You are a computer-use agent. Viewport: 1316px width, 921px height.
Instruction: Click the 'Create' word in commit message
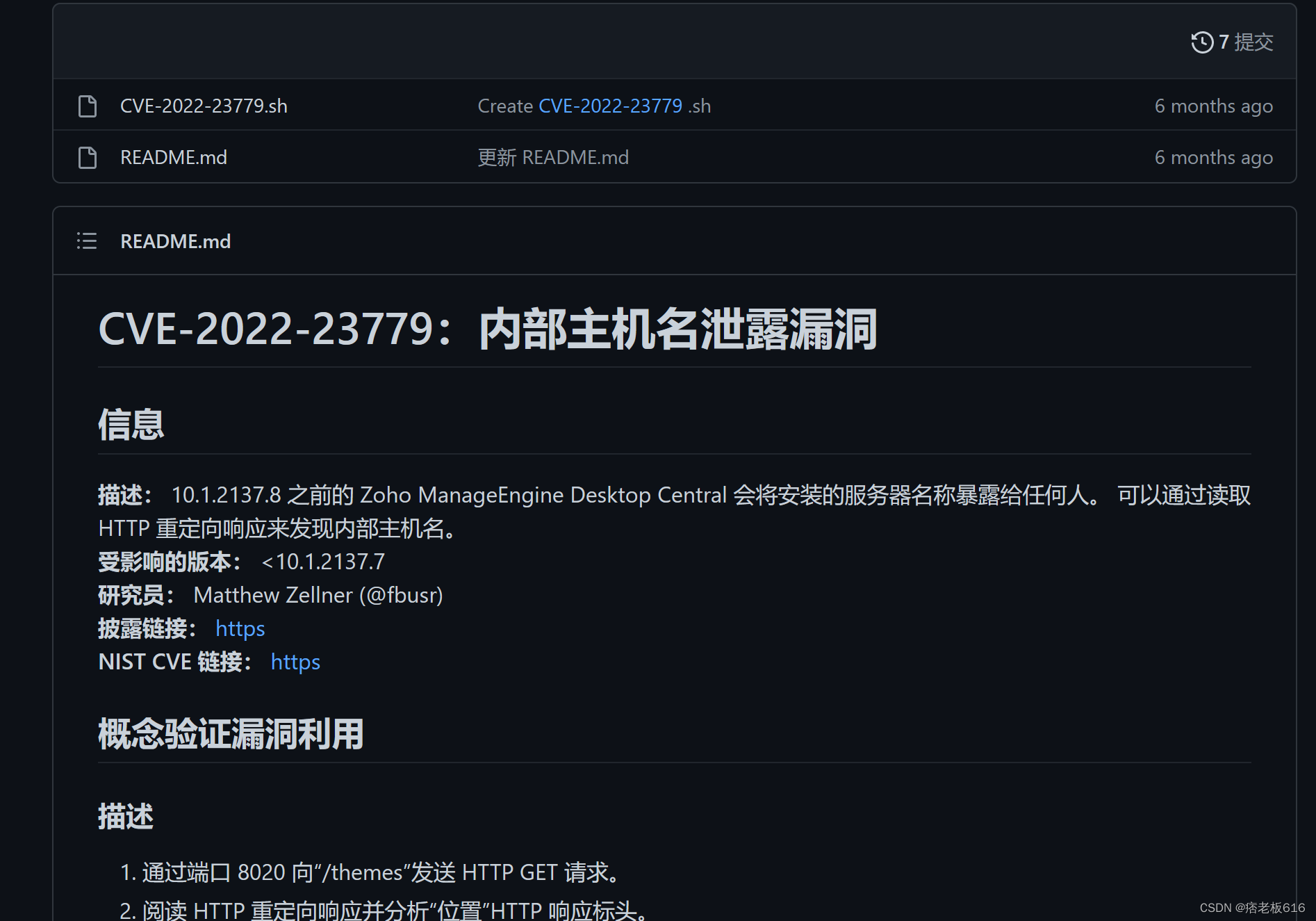tap(505, 106)
